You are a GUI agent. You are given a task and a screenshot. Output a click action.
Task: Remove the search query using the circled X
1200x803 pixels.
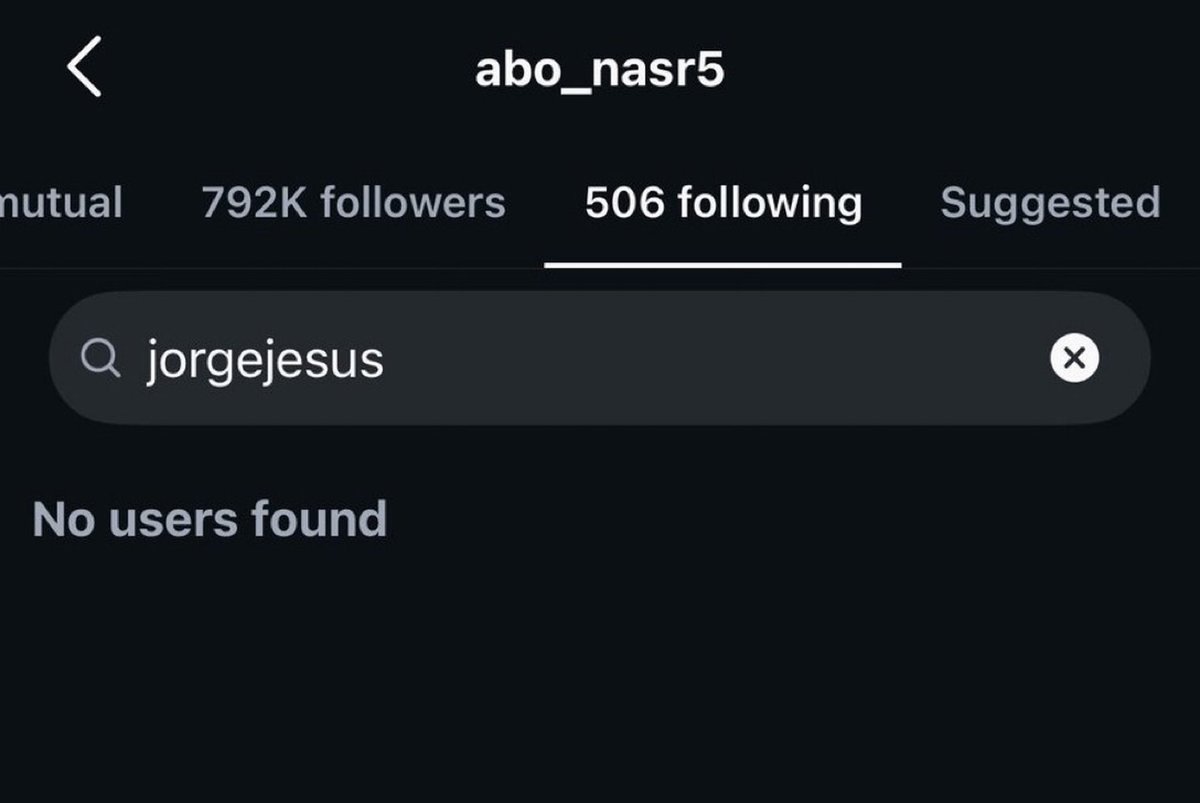pyautogui.click(x=1074, y=358)
